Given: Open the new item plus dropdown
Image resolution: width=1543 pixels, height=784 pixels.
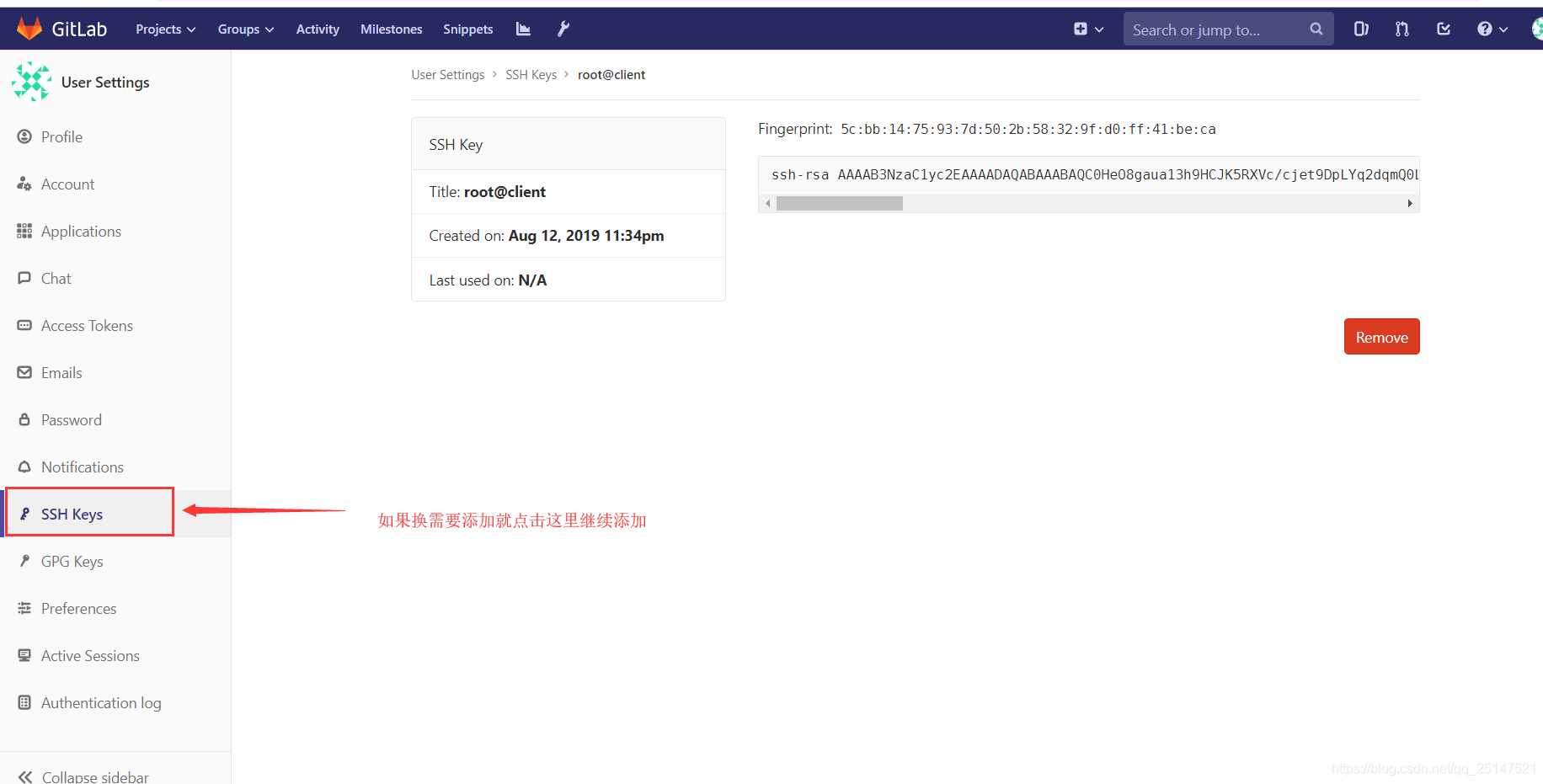Looking at the screenshot, I should tap(1088, 29).
